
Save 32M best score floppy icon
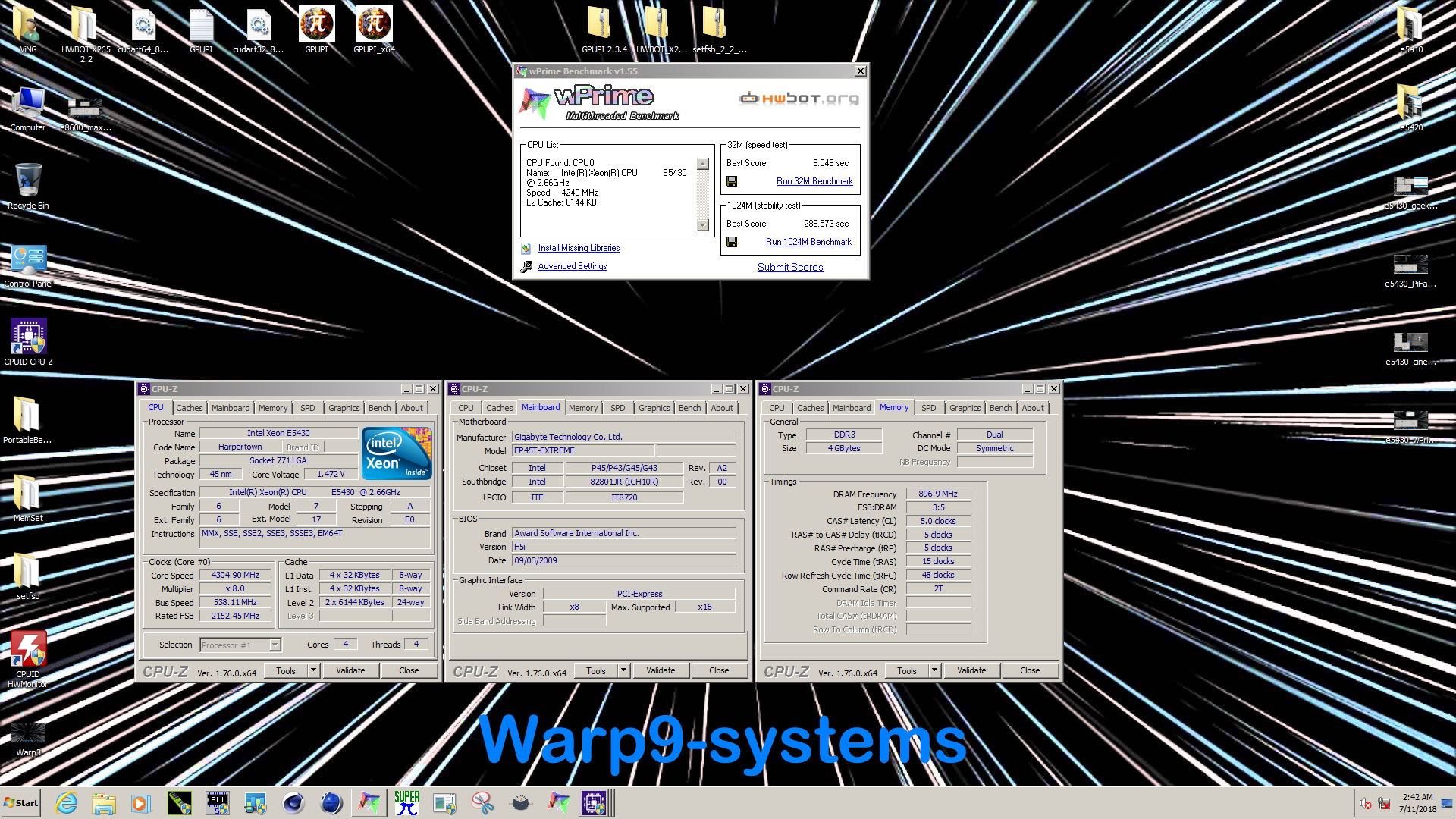click(732, 181)
